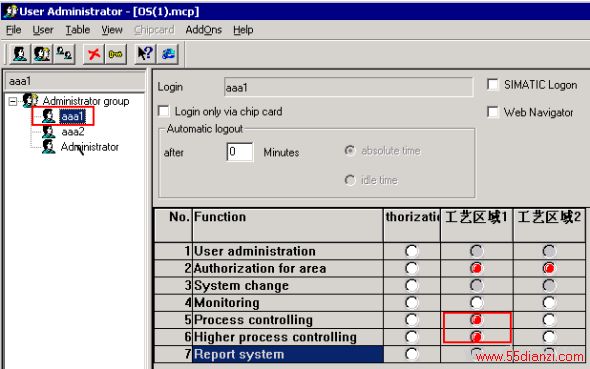This screenshot has height=369, width=590.
Task: Click the key change password icon
Action: pos(116,54)
